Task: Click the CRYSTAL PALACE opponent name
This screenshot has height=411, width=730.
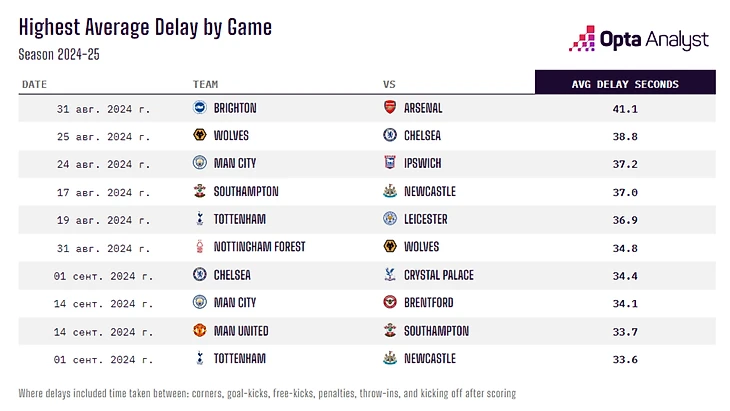Action: pos(439,274)
